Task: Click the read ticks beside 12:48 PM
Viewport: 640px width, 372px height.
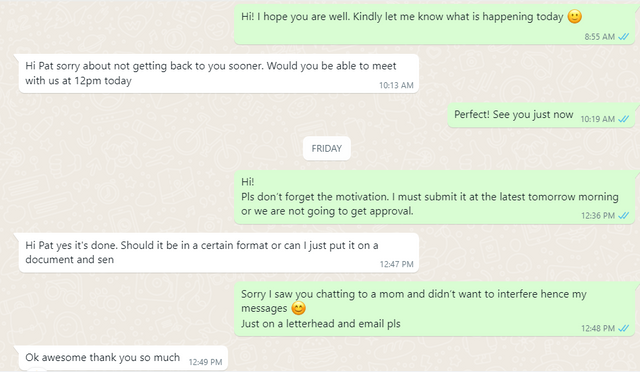Action: pos(623,328)
